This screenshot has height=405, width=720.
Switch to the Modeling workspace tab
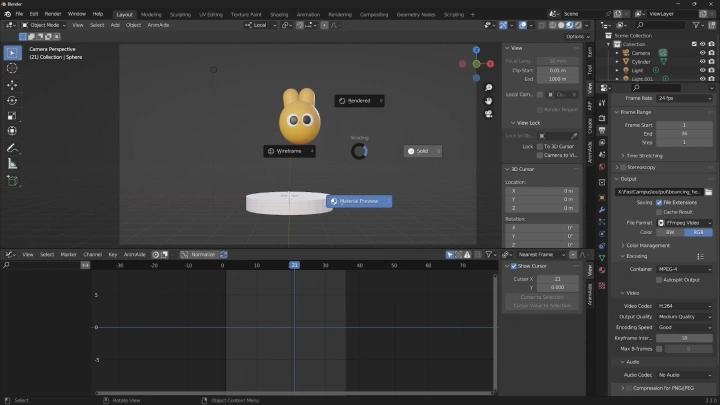point(151,15)
